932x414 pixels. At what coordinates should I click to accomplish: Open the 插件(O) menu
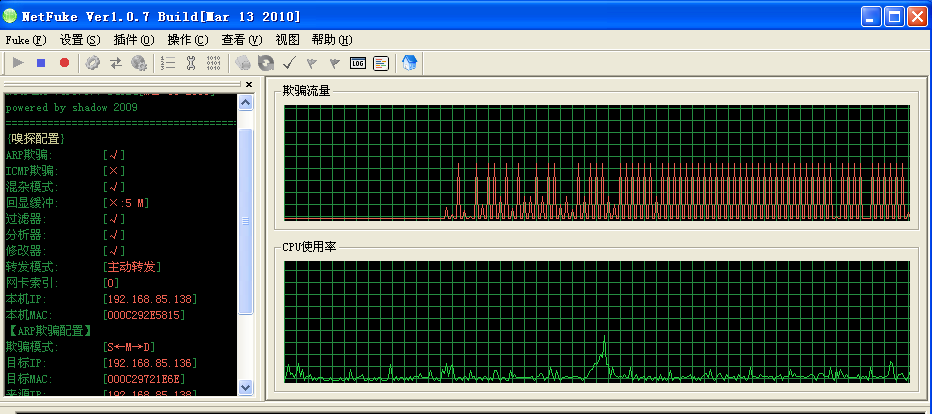[x=134, y=40]
